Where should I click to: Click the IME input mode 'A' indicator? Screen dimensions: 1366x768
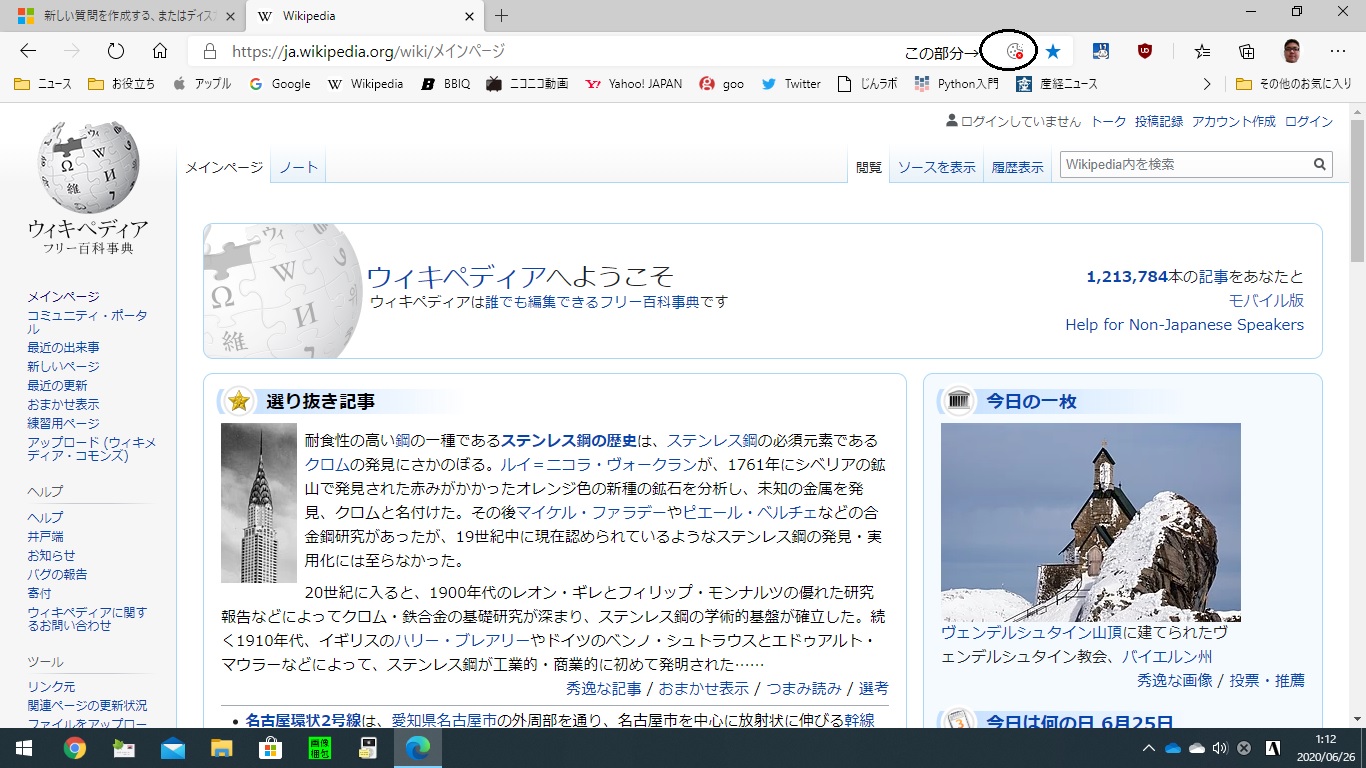coord(1274,748)
